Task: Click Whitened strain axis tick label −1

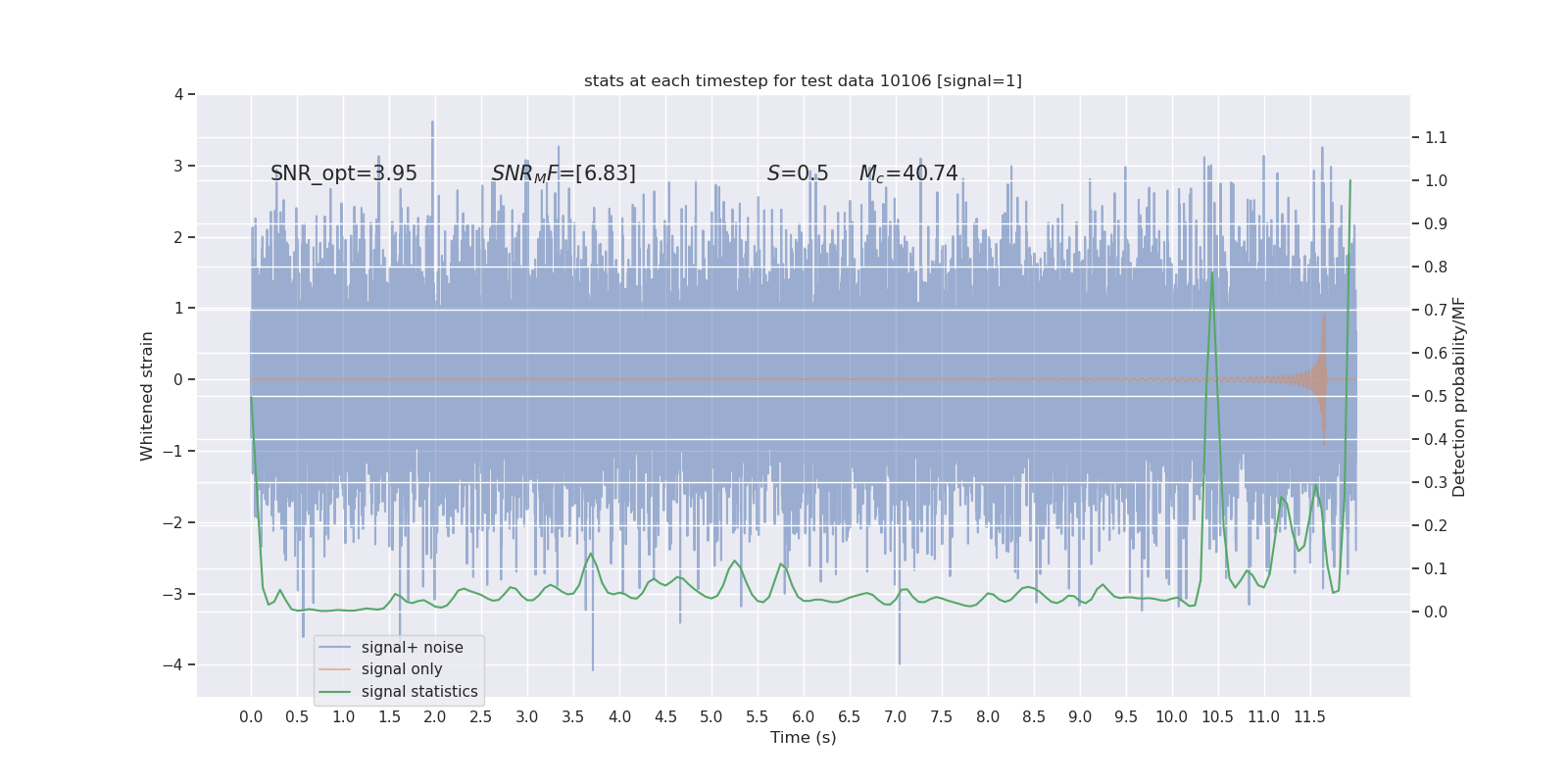Action: click(x=172, y=451)
